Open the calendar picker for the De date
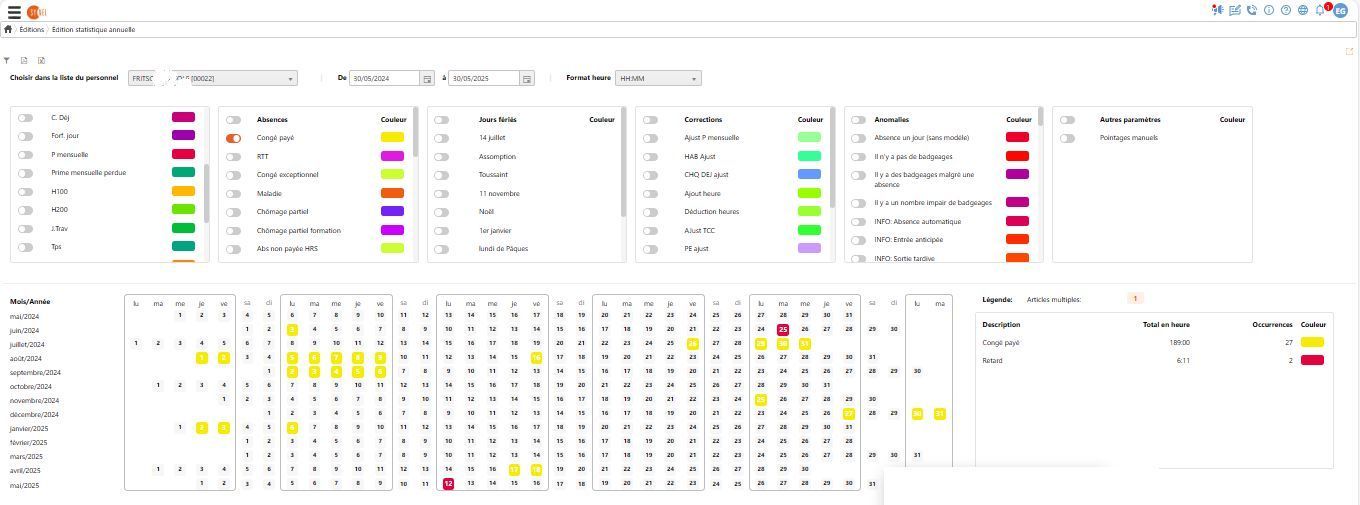1360x505 pixels. pyautogui.click(x=427, y=79)
